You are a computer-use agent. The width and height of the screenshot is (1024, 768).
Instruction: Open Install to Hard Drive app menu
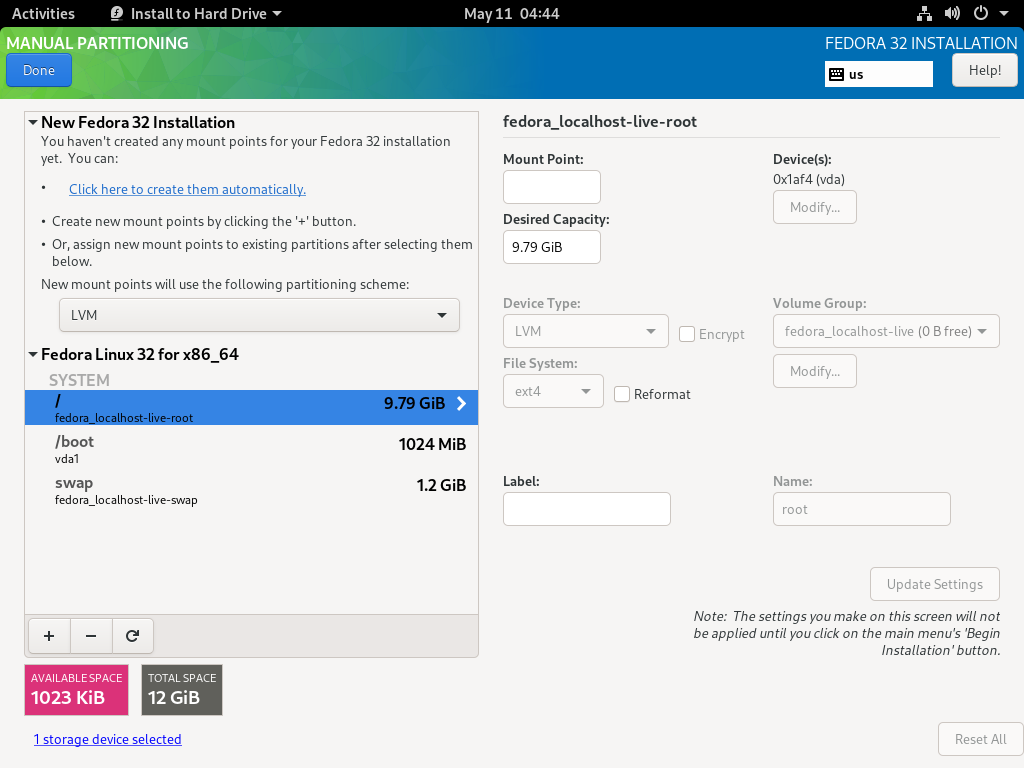pos(197,13)
